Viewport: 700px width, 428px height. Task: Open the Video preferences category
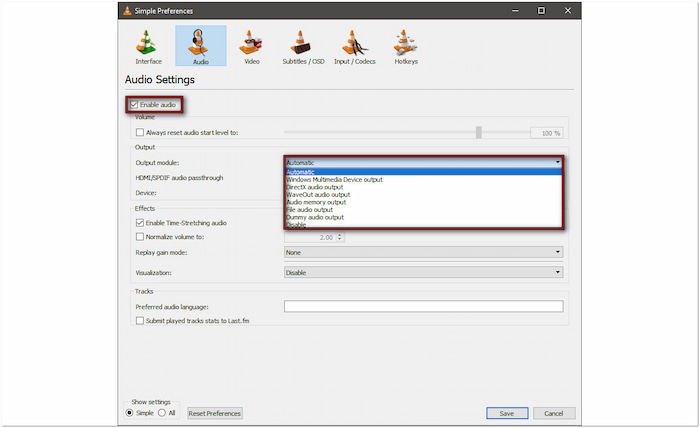tap(251, 46)
